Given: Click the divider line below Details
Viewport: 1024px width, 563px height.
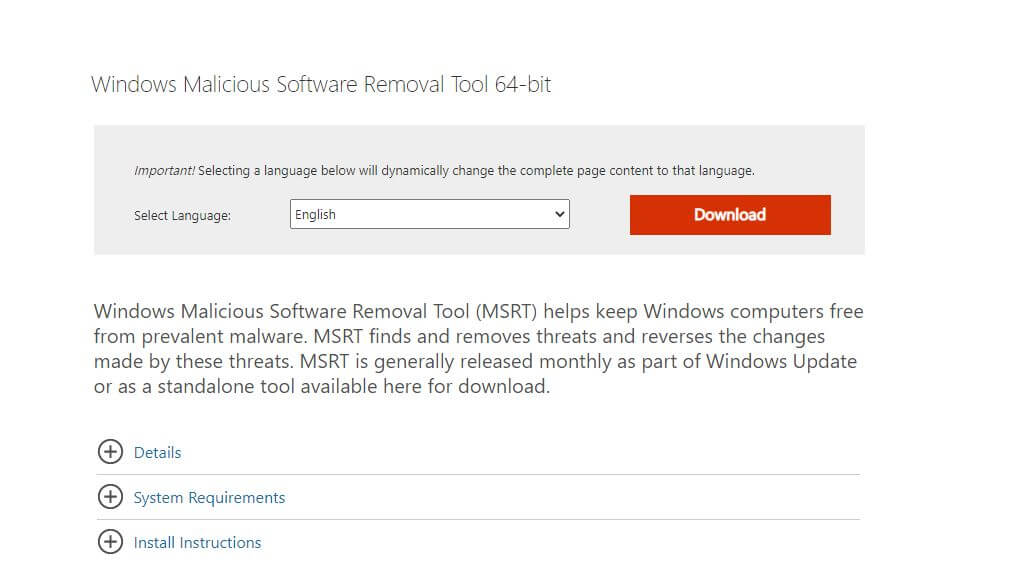Looking at the screenshot, I should pyautogui.click(x=478, y=474).
